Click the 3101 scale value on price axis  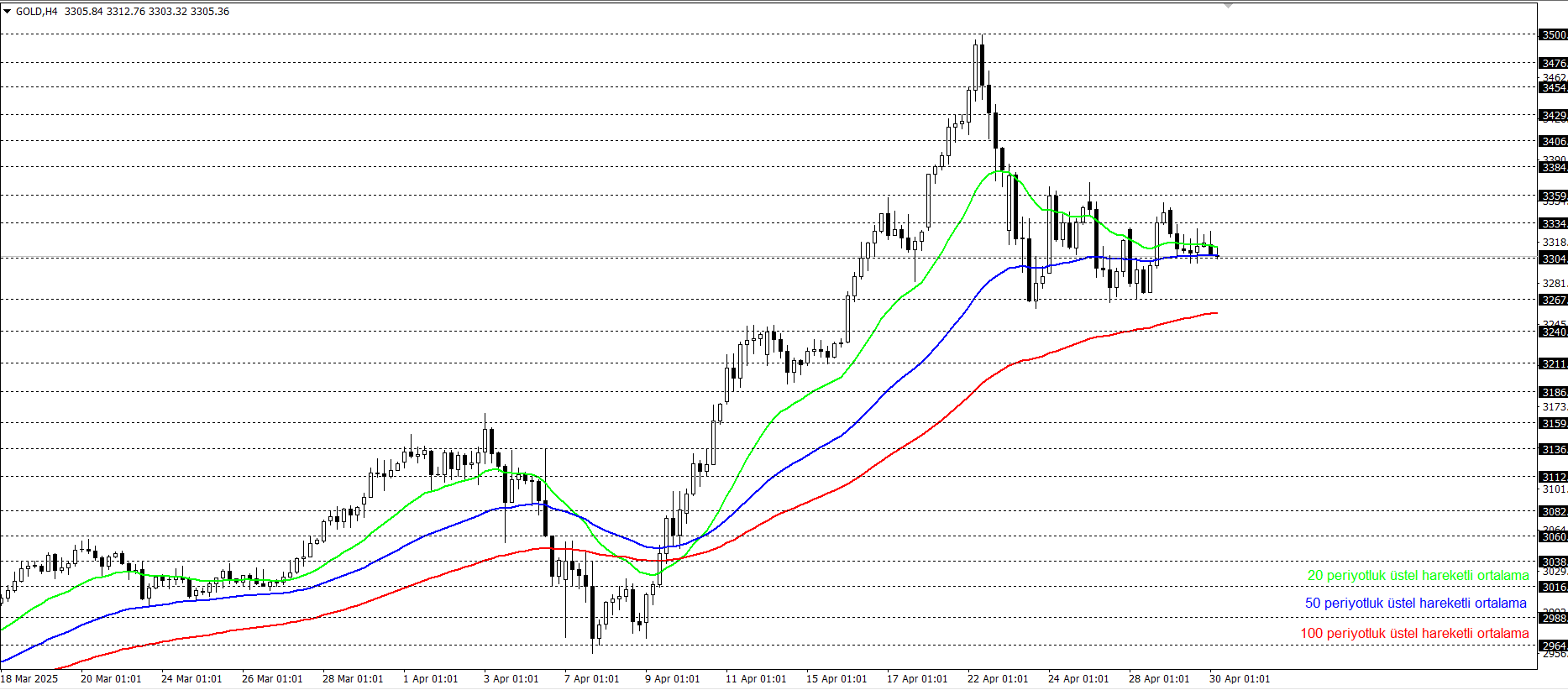(x=1555, y=489)
